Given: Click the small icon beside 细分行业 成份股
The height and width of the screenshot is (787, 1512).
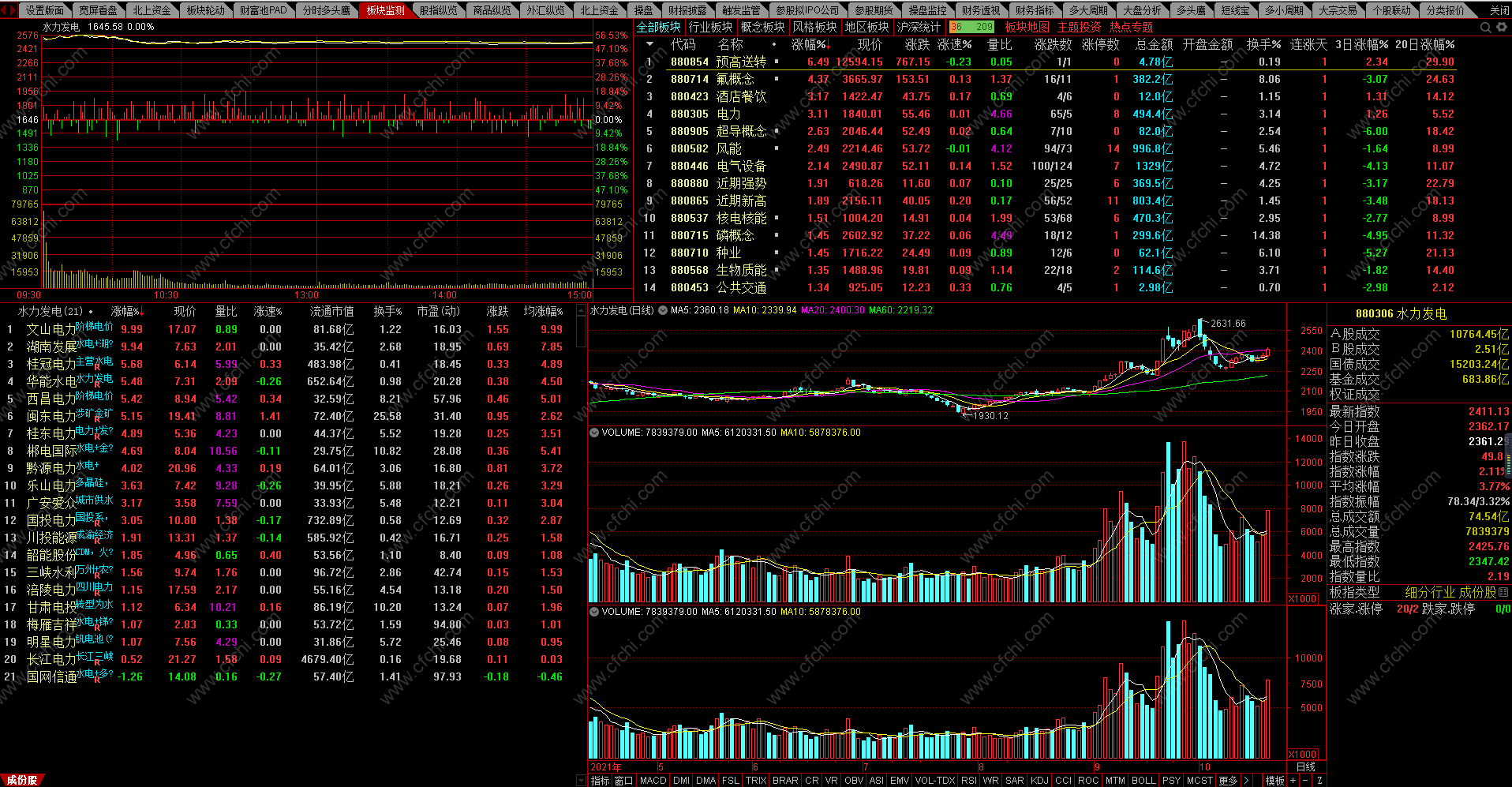Looking at the screenshot, I should coord(1503,592).
